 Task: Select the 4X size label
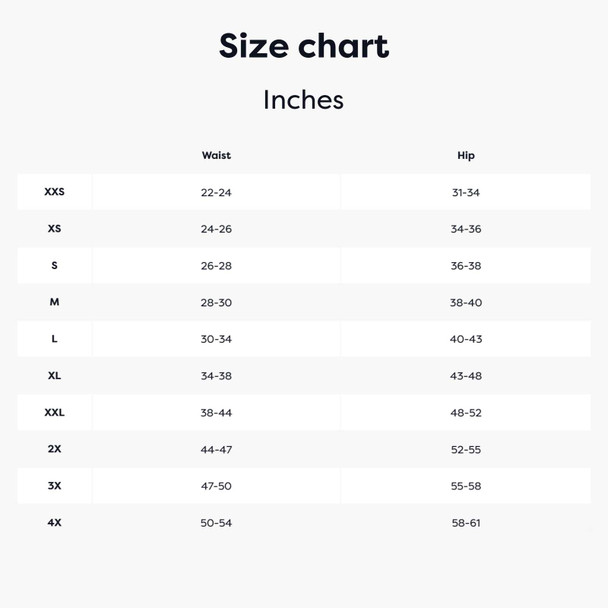[x=54, y=522]
